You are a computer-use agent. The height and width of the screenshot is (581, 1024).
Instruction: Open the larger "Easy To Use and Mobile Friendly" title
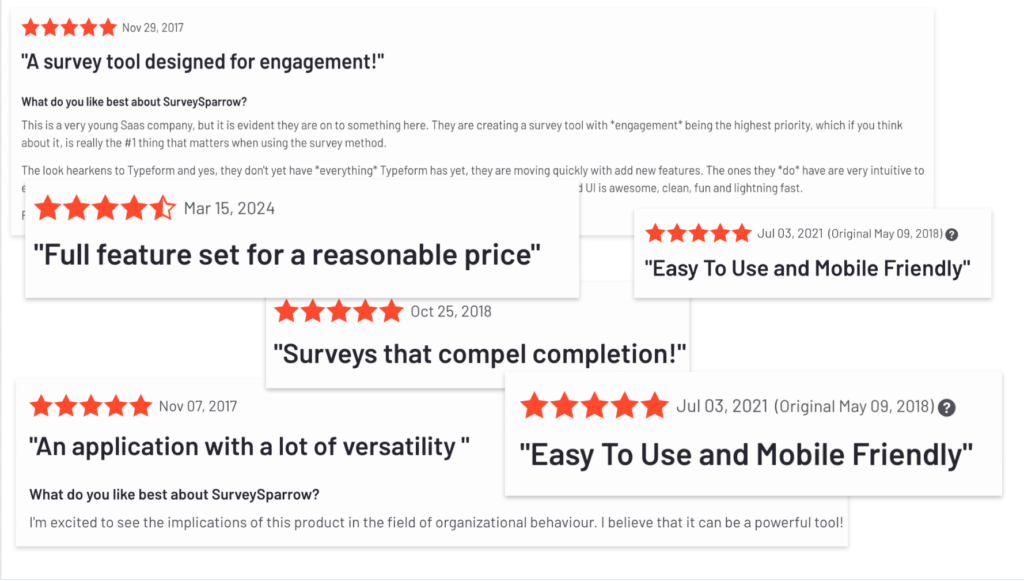(746, 455)
